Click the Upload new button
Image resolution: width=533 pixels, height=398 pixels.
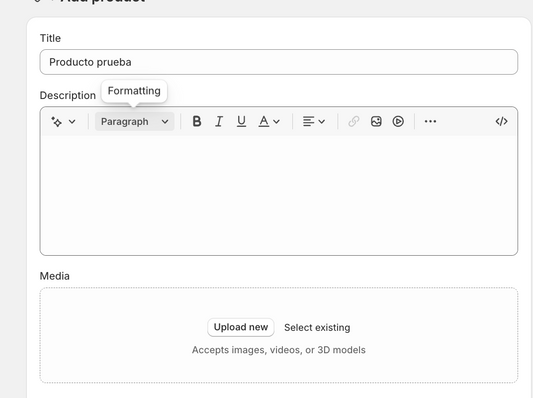coord(241,327)
